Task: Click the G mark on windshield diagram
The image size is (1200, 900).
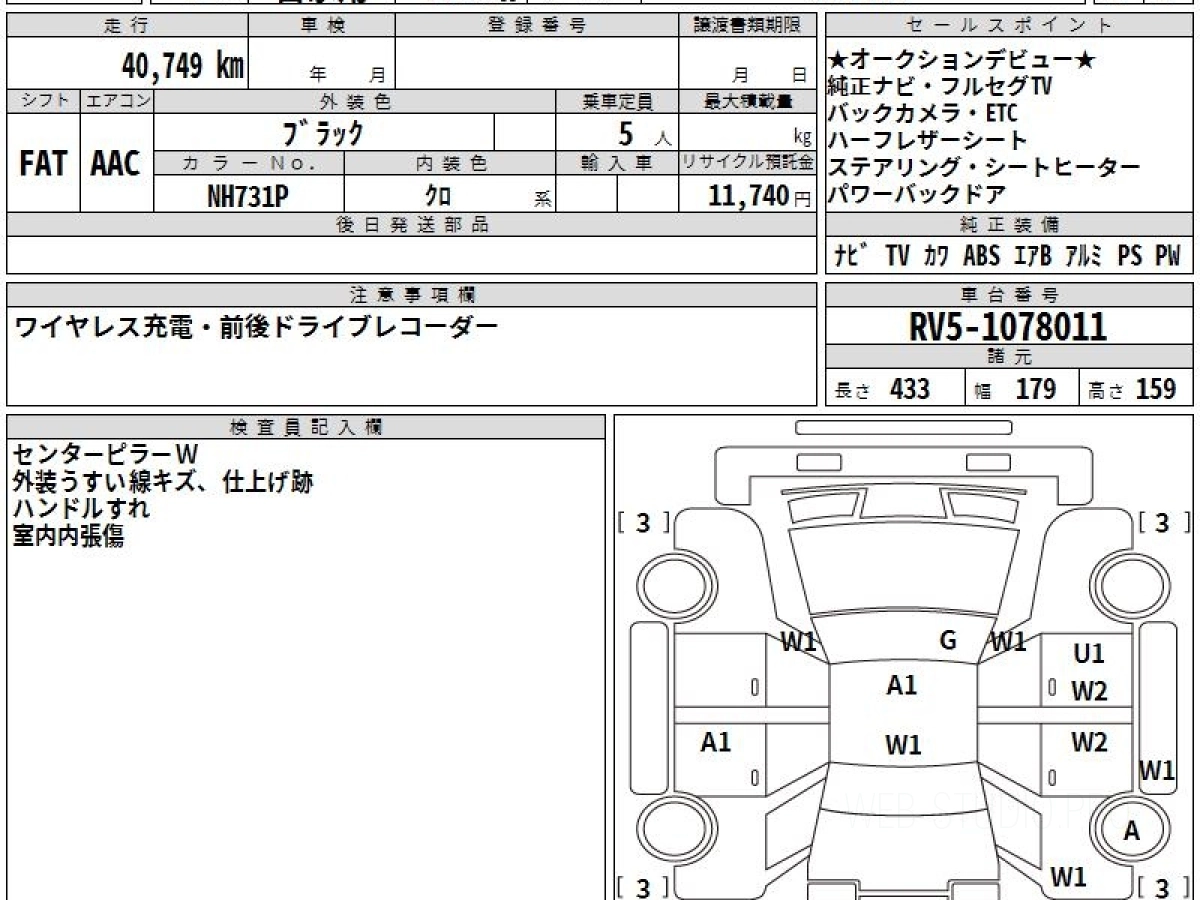Action: coord(949,641)
